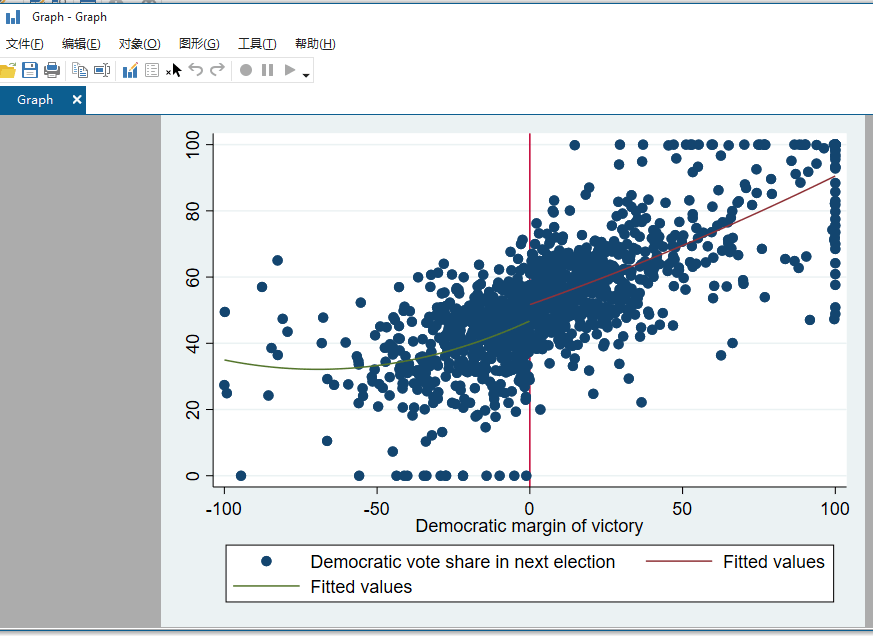Expand the play recording dropdown arrow
Viewport: 873px width, 637px height.
point(304,74)
